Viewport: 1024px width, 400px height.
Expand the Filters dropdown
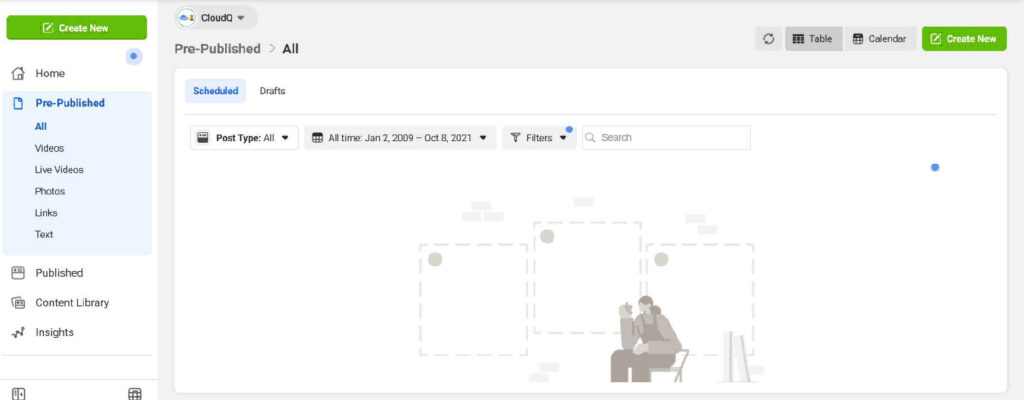pos(539,138)
